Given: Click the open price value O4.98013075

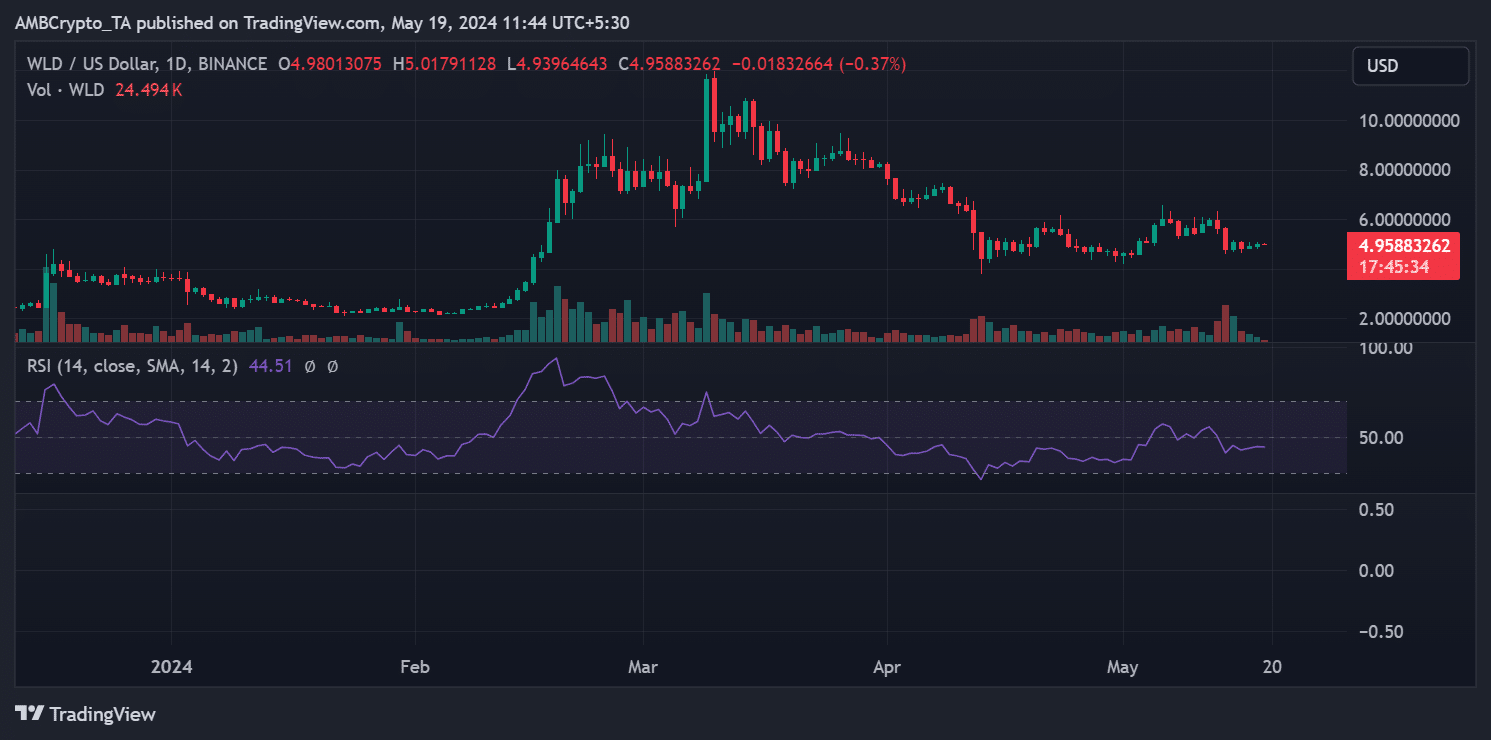Looking at the screenshot, I should (x=332, y=64).
